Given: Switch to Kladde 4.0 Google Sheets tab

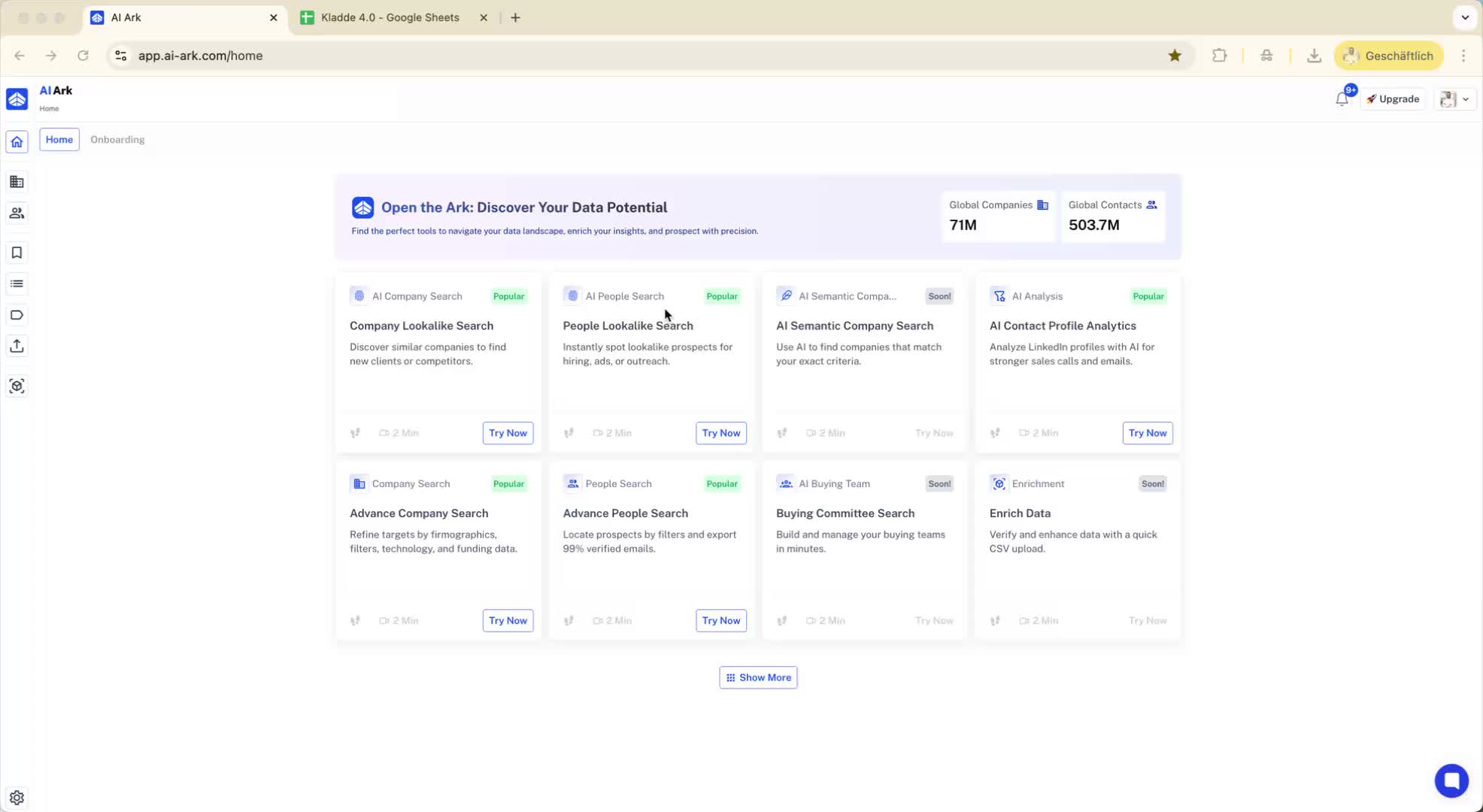Looking at the screenshot, I should pos(390,17).
